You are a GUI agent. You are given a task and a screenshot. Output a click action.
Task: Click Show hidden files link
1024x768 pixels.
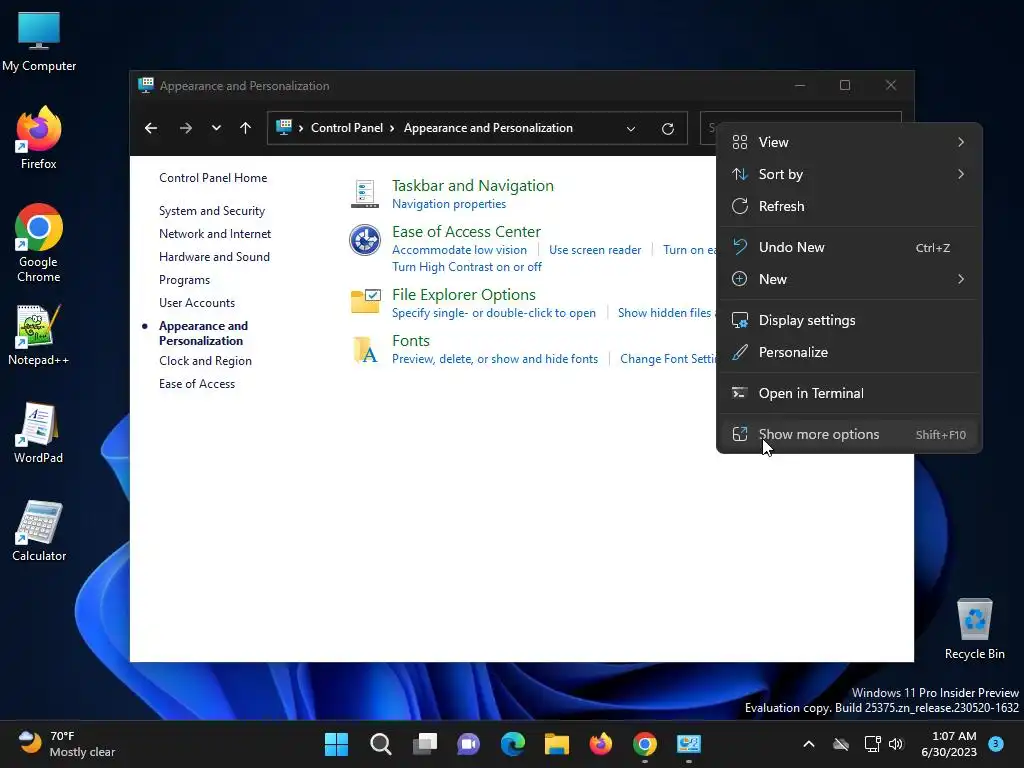665,313
